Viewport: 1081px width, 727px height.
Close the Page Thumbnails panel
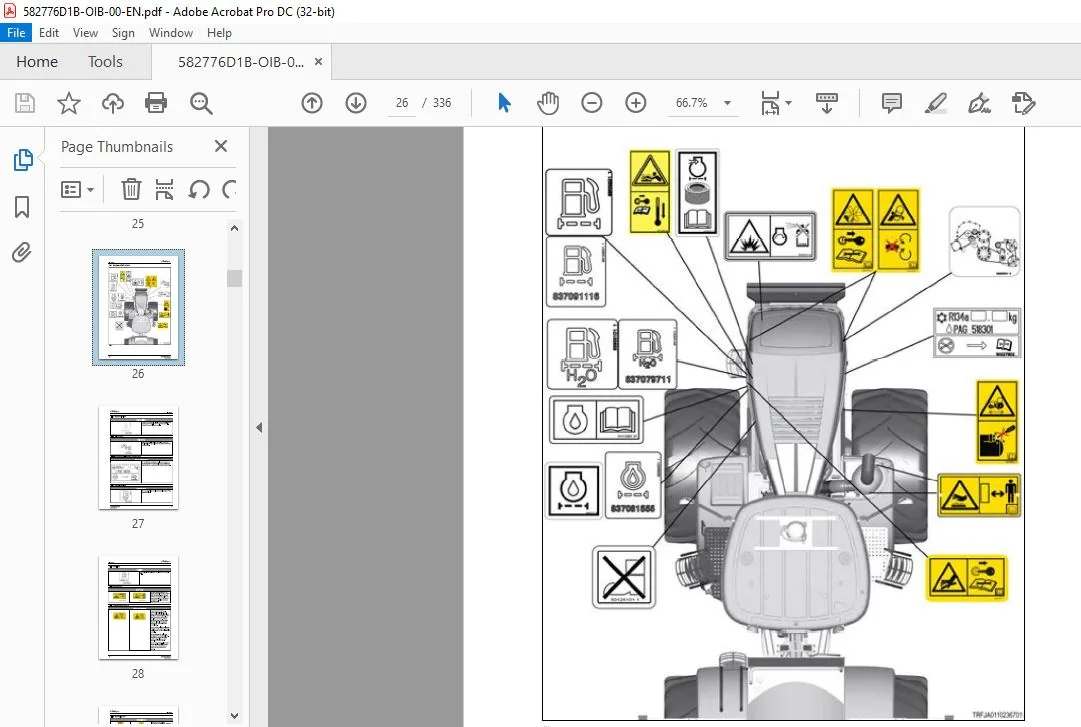tap(221, 146)
